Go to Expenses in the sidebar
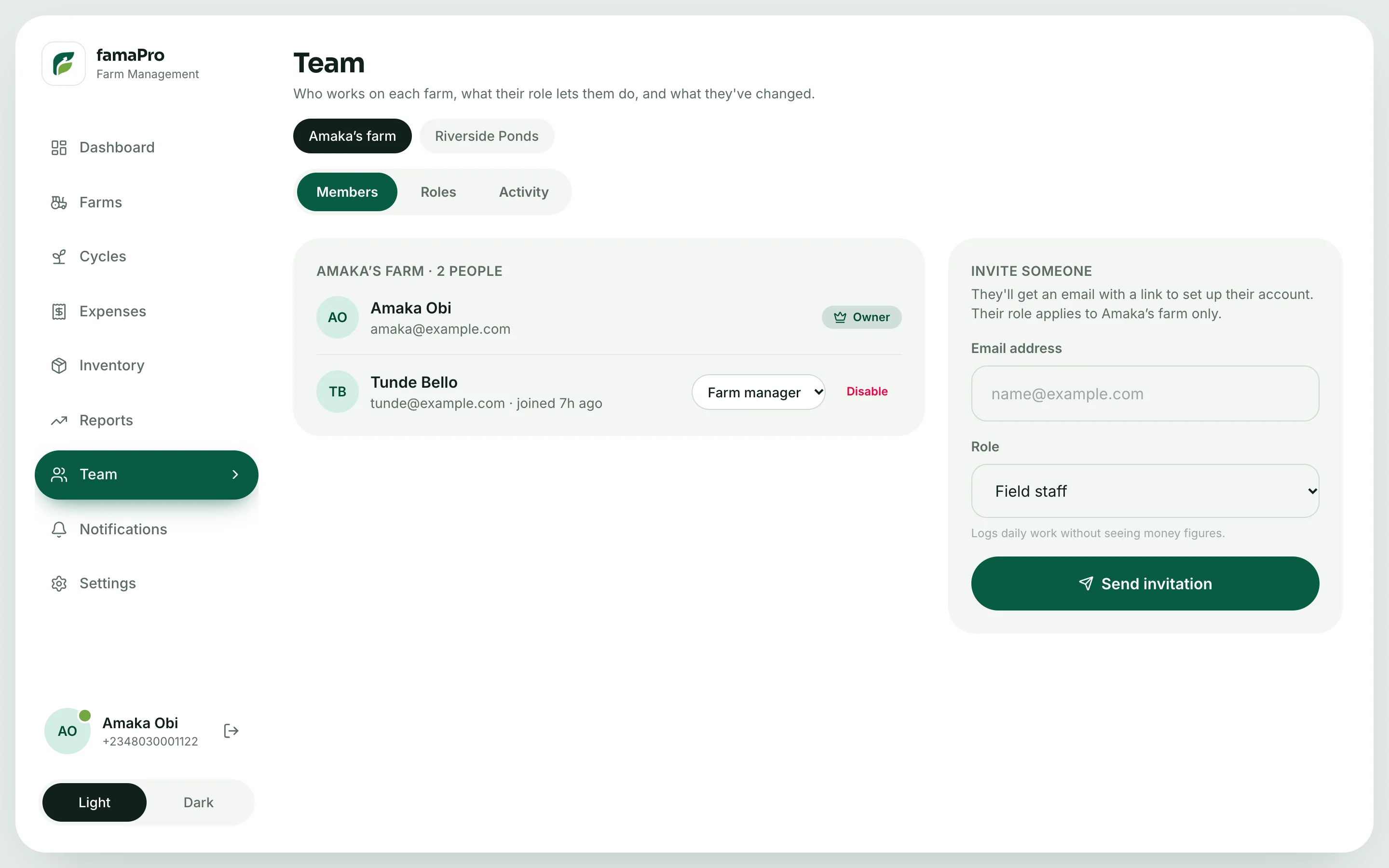Image resolution: width=1389 pixels, height=868 pixels. tap(146, 312)
